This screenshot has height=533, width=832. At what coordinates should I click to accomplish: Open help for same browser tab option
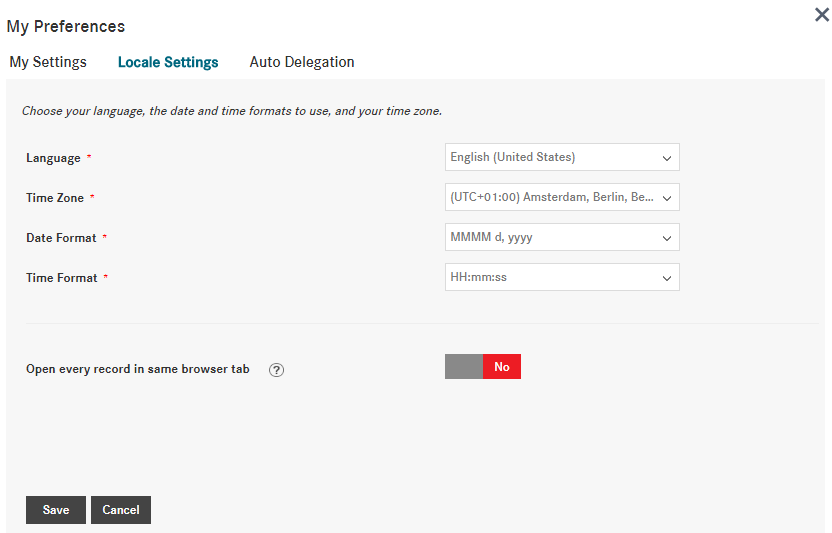click(277, 369)
